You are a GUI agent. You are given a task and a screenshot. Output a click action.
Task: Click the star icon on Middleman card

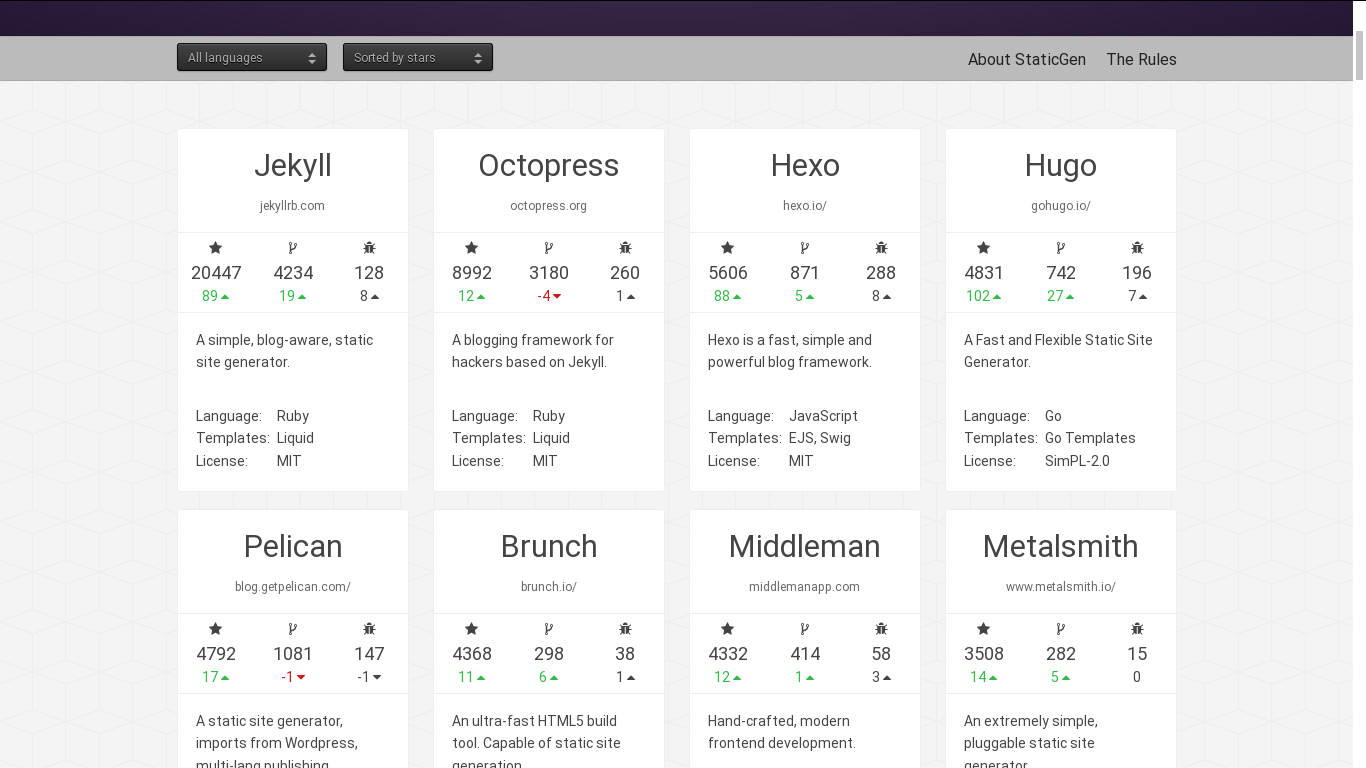(x=728, y=629)
